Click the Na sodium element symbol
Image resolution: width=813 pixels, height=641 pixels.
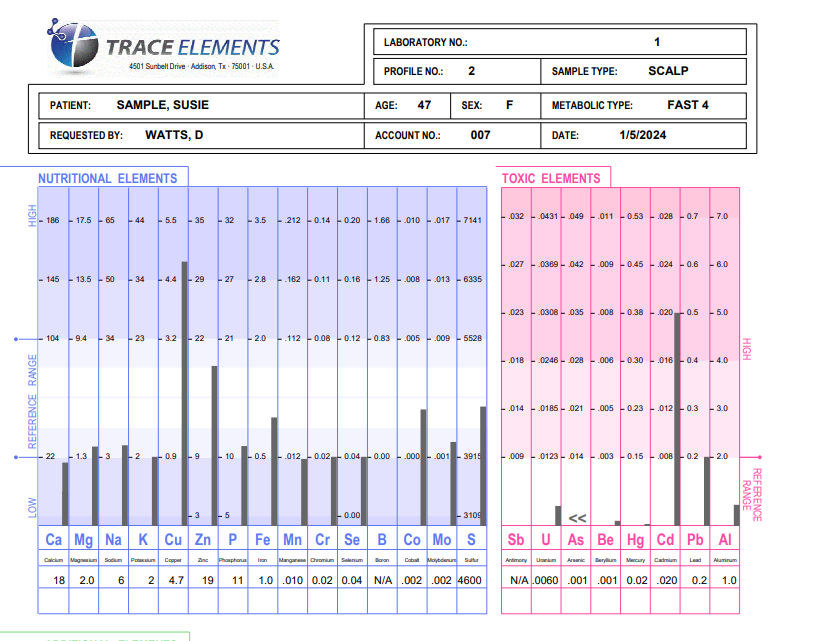(113, 540)
